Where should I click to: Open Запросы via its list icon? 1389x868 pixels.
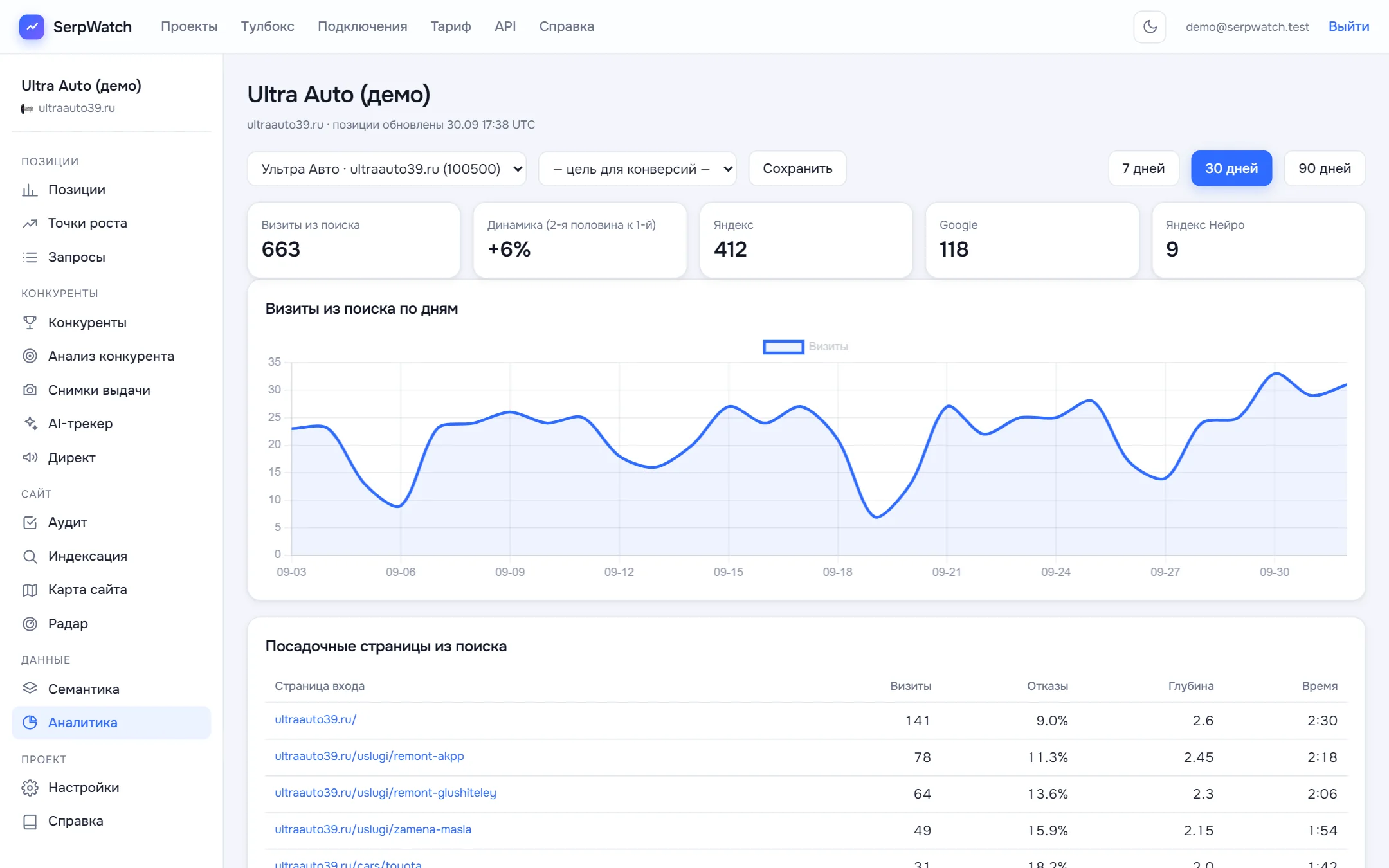(30, 257)
